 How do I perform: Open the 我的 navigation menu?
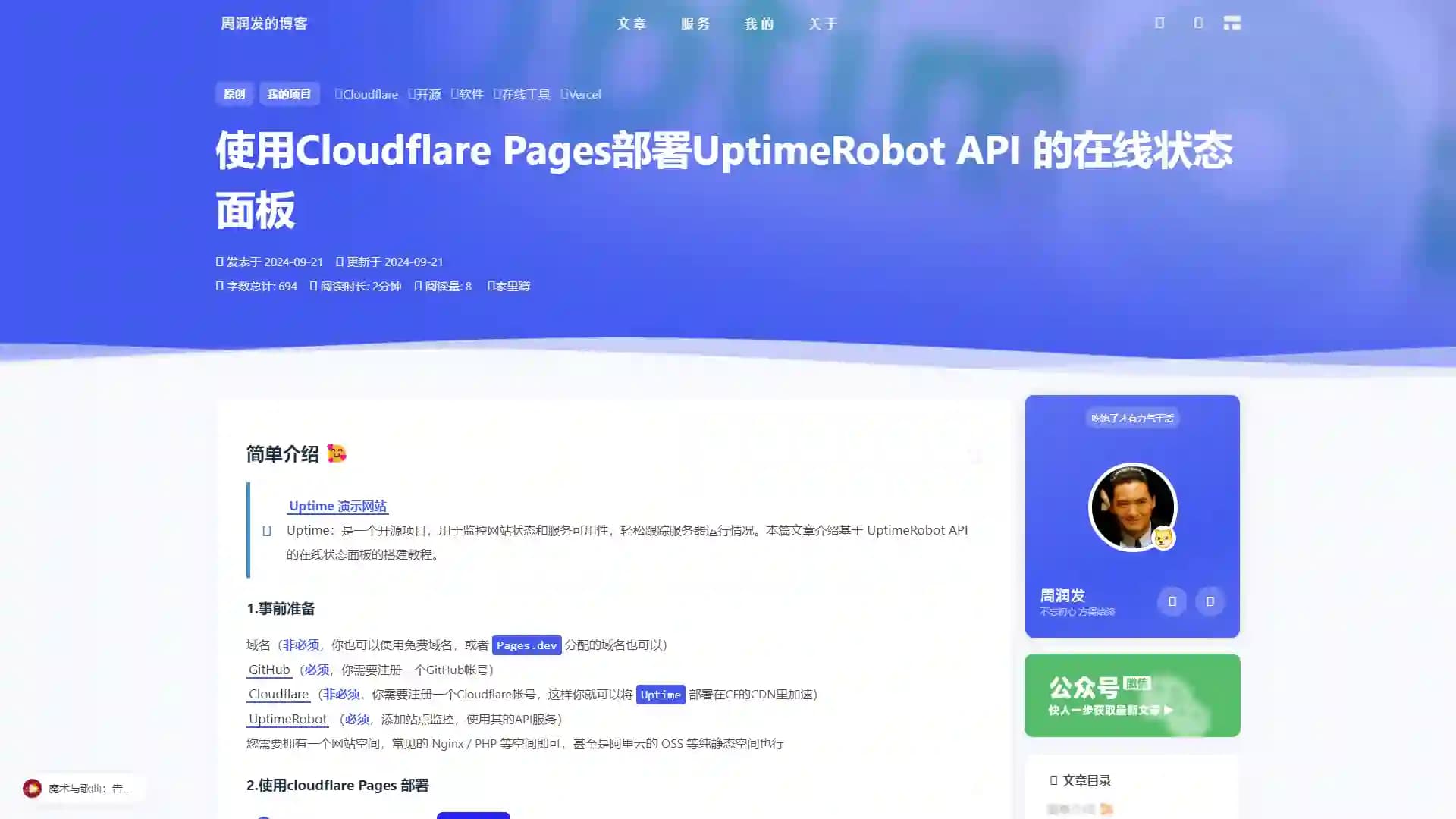(x=759, y=24)
